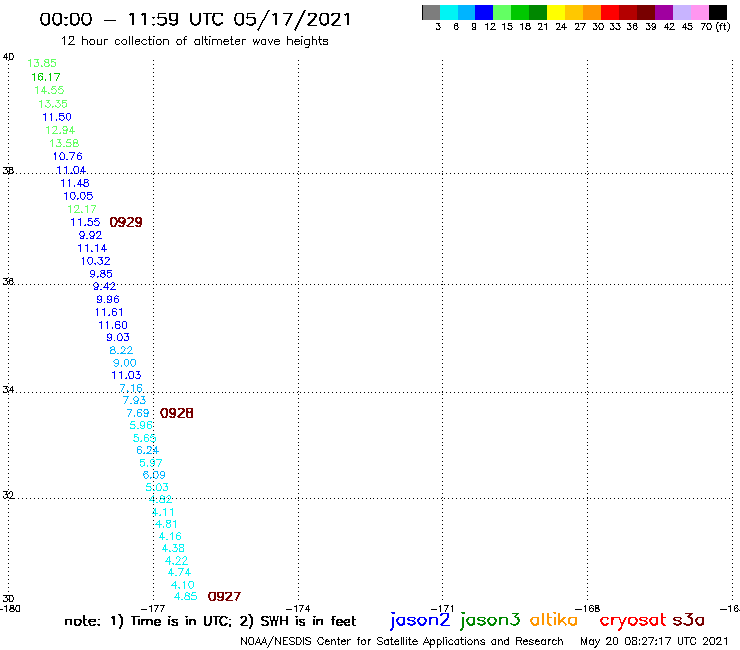Select the 6.09 reading
Image resolution: width=740 pixels, height=650 pixels.
click(x=154, y=475)
